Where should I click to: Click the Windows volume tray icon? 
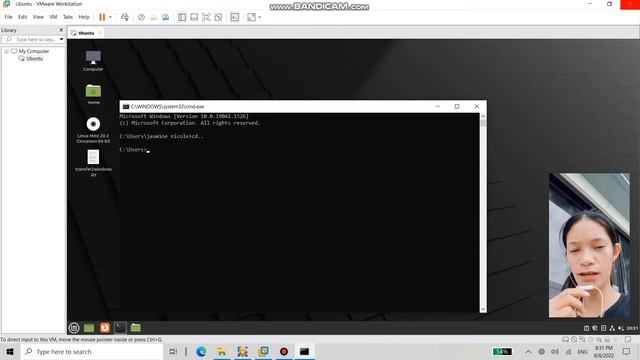[555, 351]
